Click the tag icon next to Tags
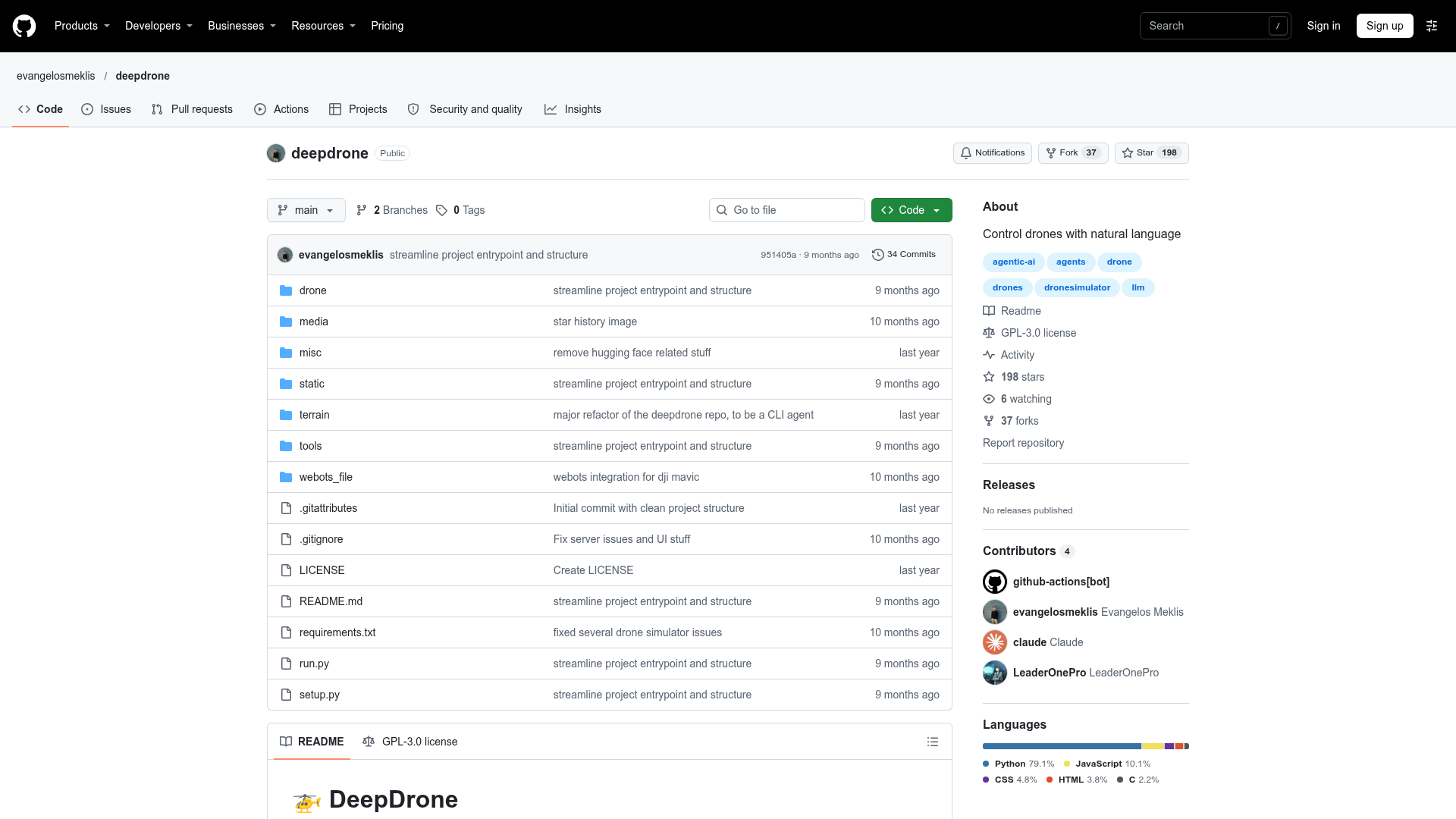 [x=441, y=210]
